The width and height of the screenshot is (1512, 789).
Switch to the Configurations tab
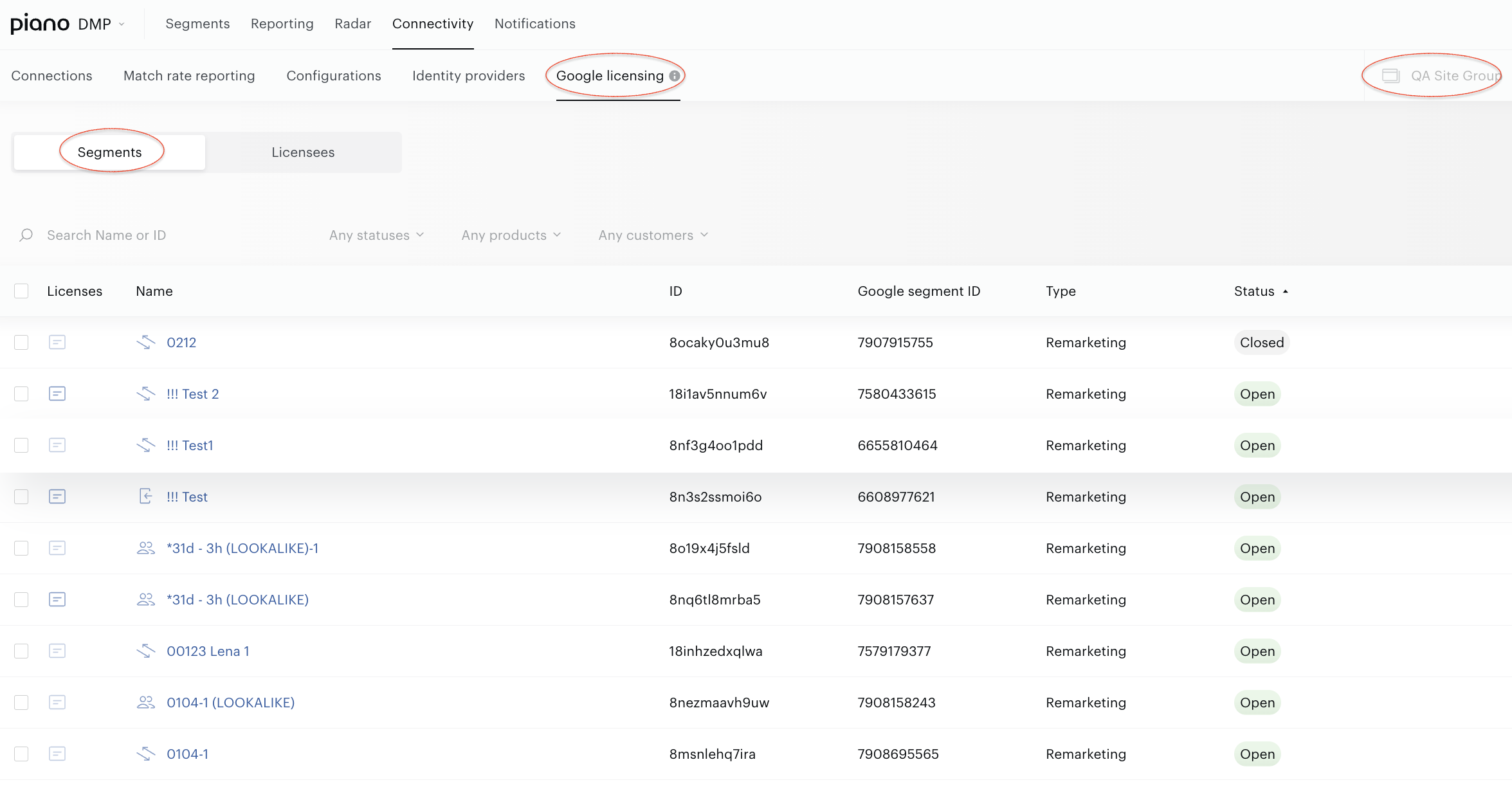(334, 76)
